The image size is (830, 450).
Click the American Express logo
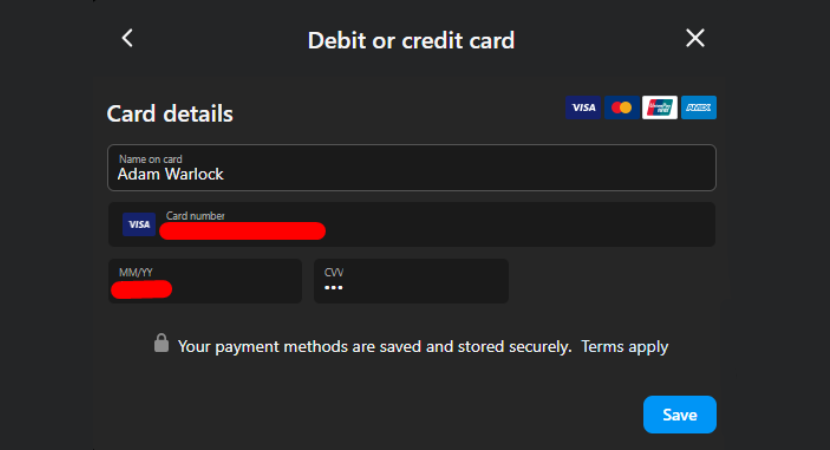[x=698, y=108]
